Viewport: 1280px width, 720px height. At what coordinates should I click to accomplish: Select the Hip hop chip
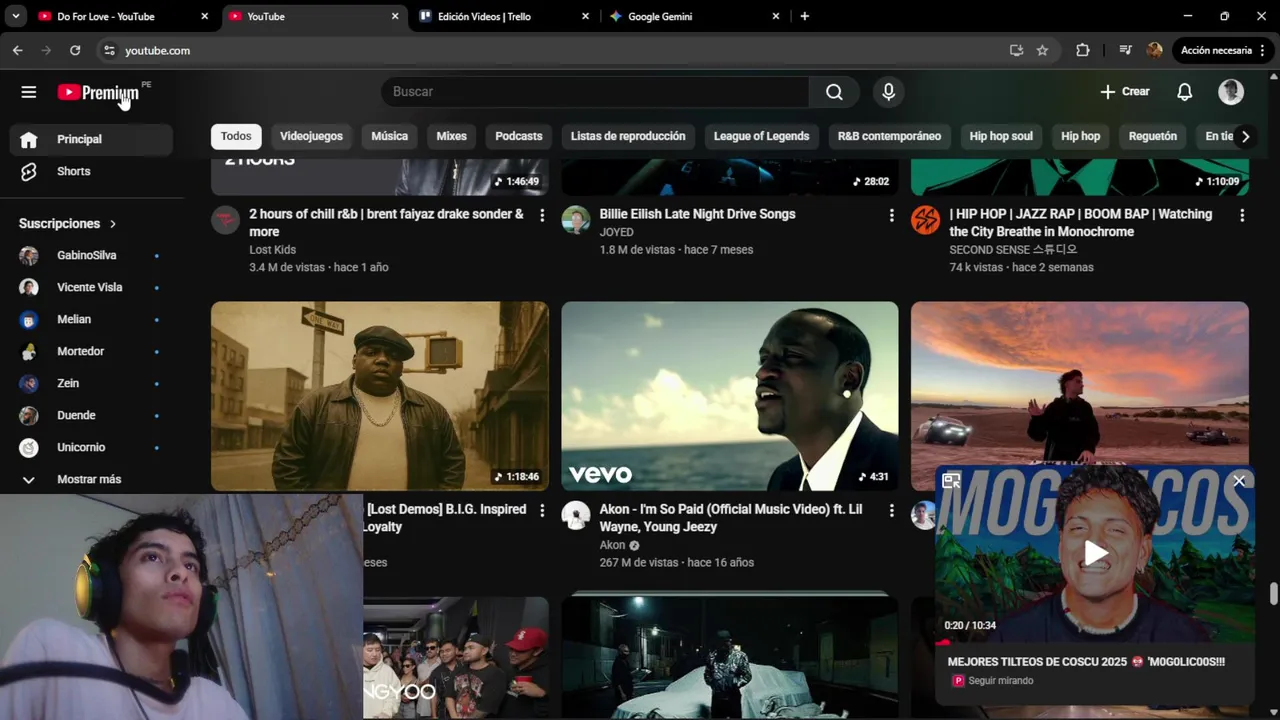(x=1080, y=136)
